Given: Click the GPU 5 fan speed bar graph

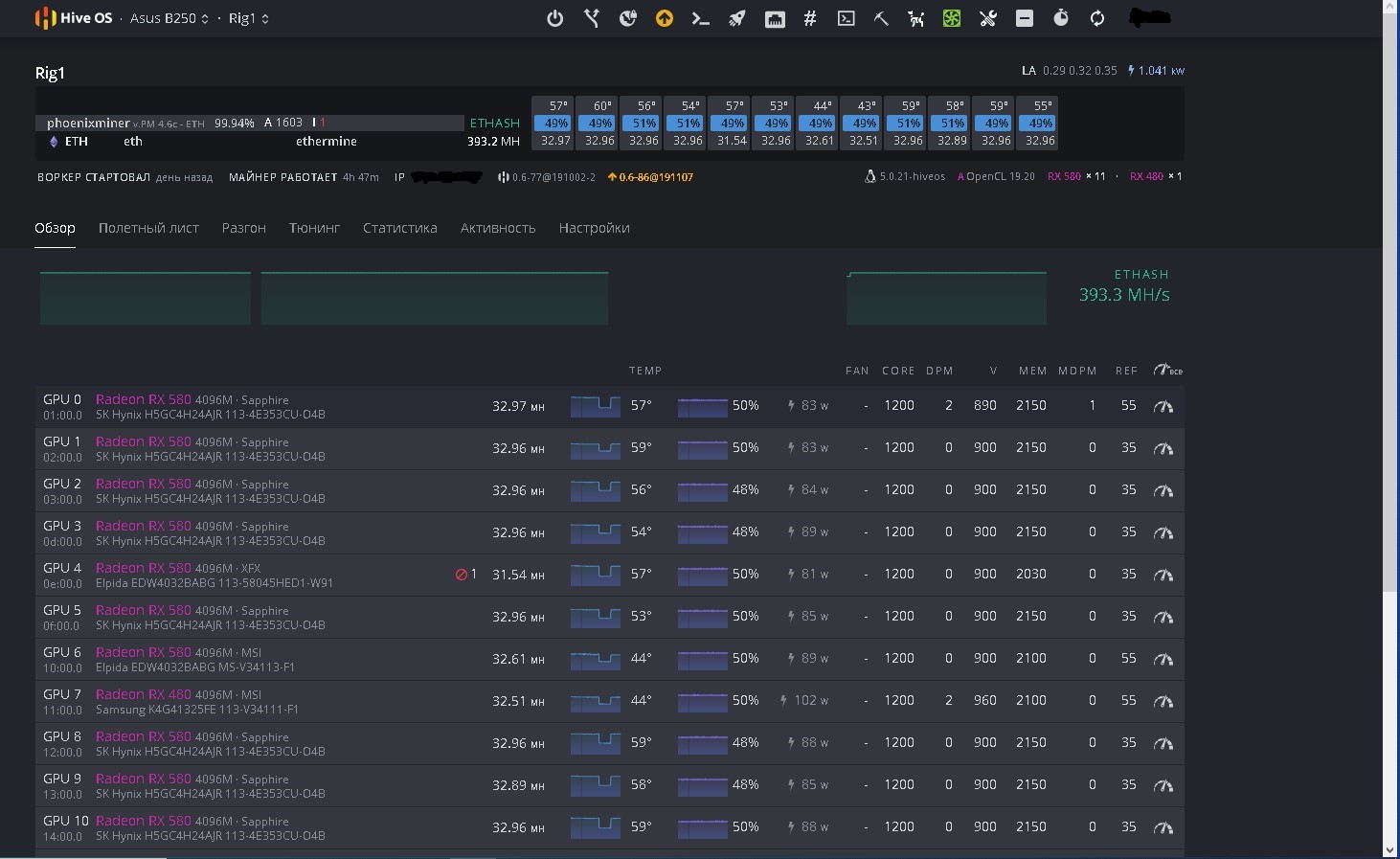Looking at the screenshot, I should (x=703, y=617).
